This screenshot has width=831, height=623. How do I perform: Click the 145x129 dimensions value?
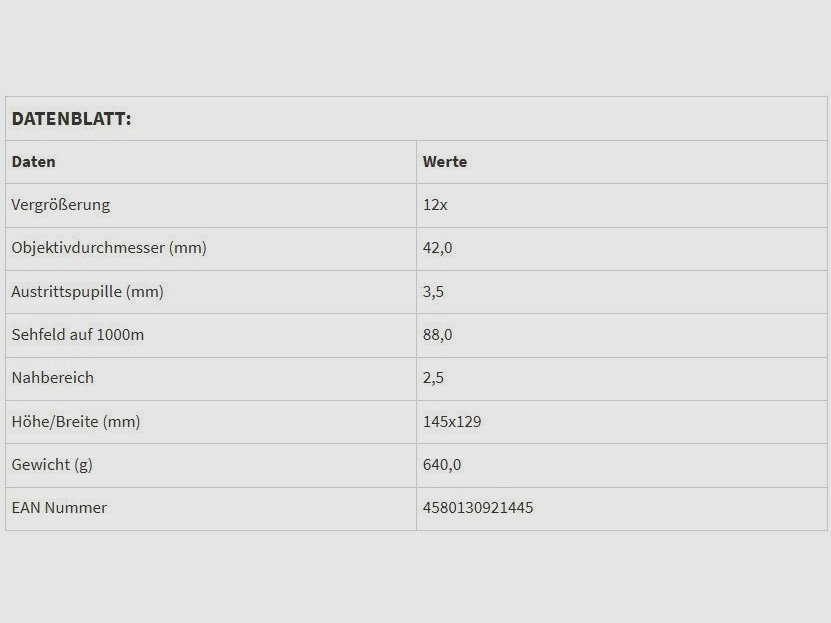pyautogui.click(x=452, y=422)
